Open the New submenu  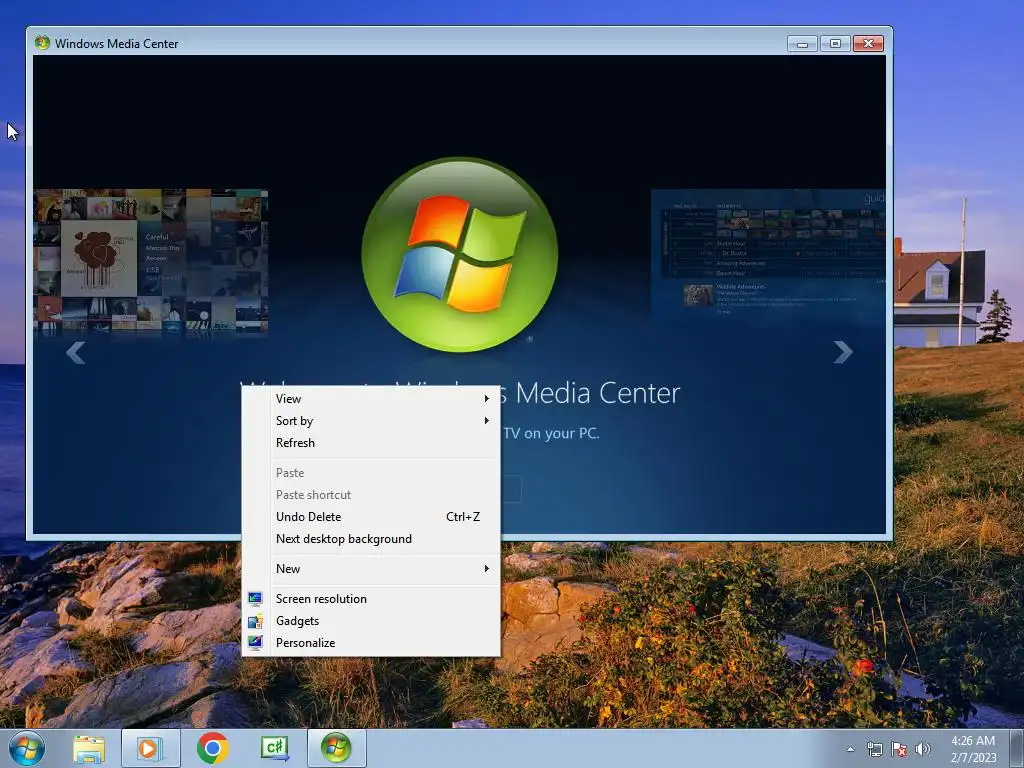[x=371, y=569]
